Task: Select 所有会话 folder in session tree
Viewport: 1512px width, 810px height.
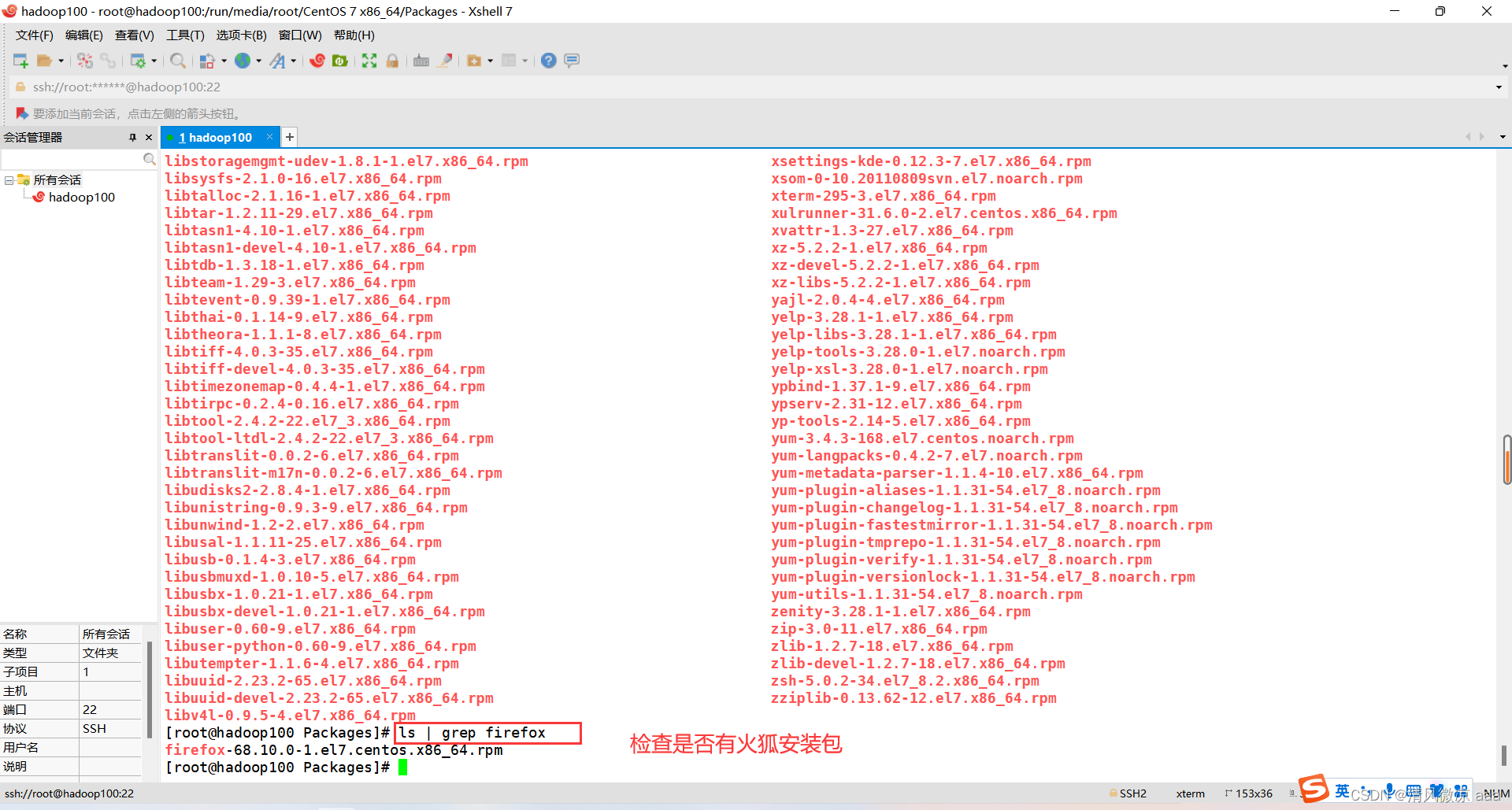Action: [57, 180]
